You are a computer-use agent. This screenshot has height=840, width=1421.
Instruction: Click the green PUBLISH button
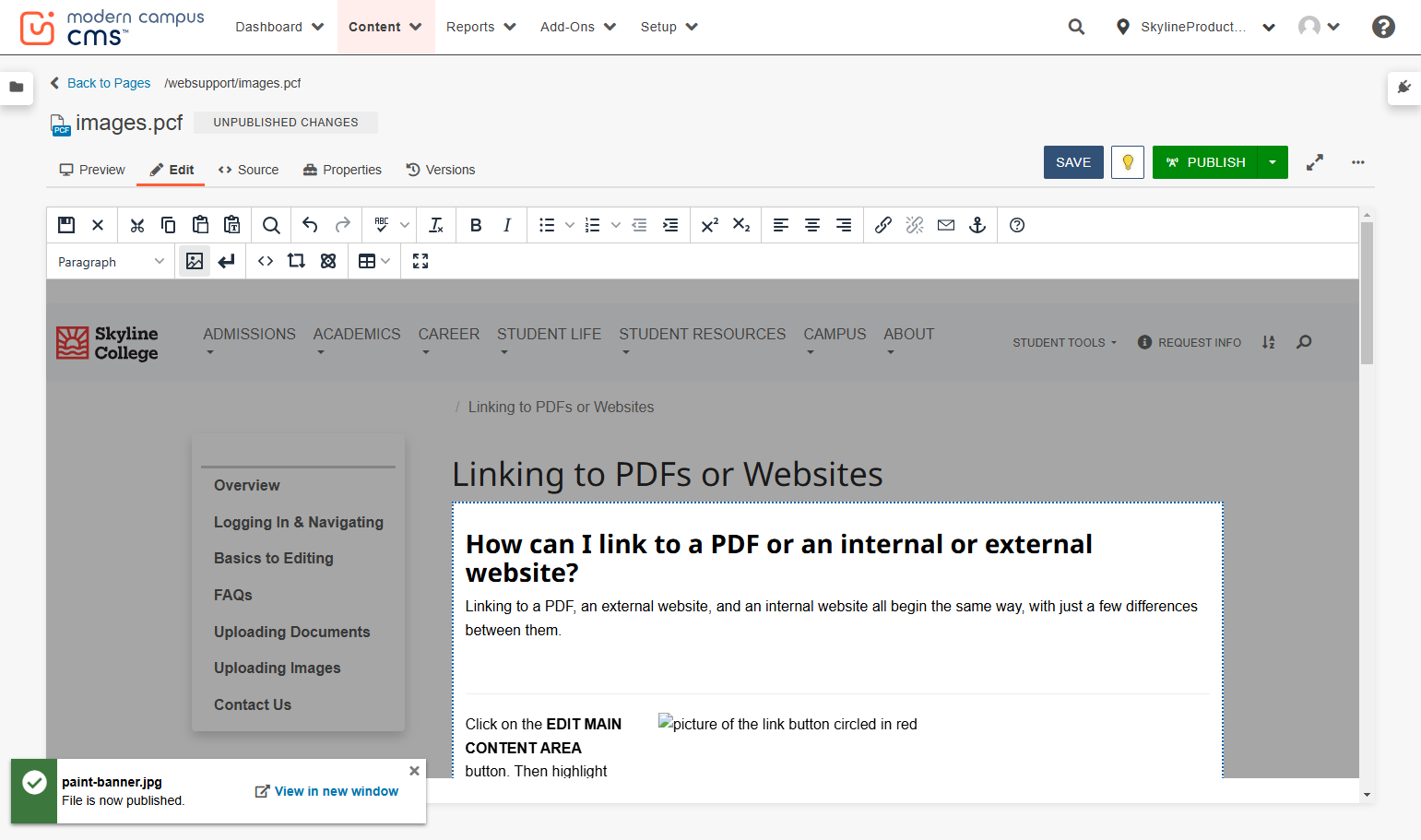1205,162
